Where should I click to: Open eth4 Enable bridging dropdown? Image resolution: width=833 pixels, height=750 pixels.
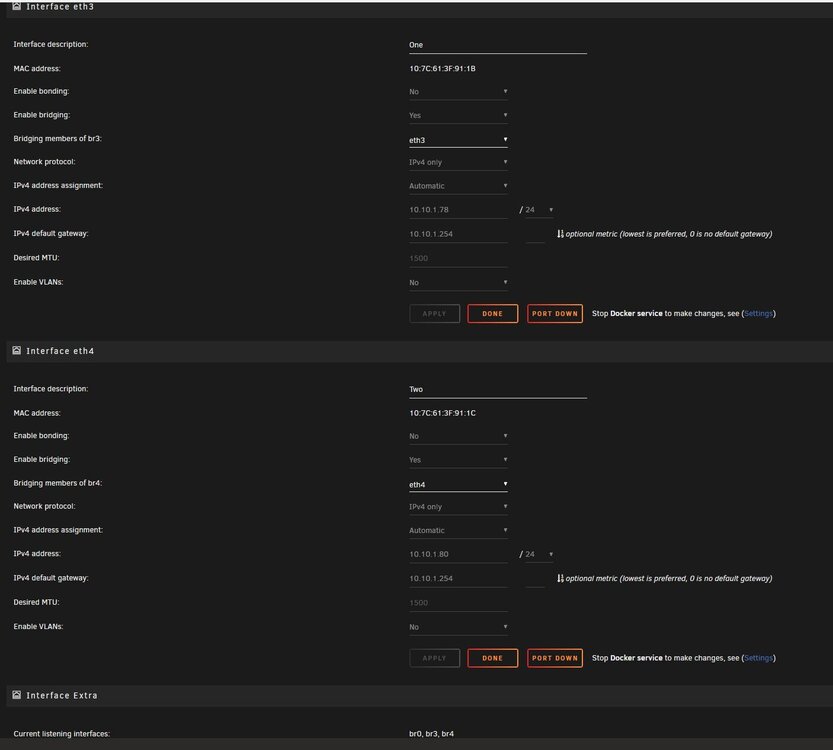(x=458, y=459)
